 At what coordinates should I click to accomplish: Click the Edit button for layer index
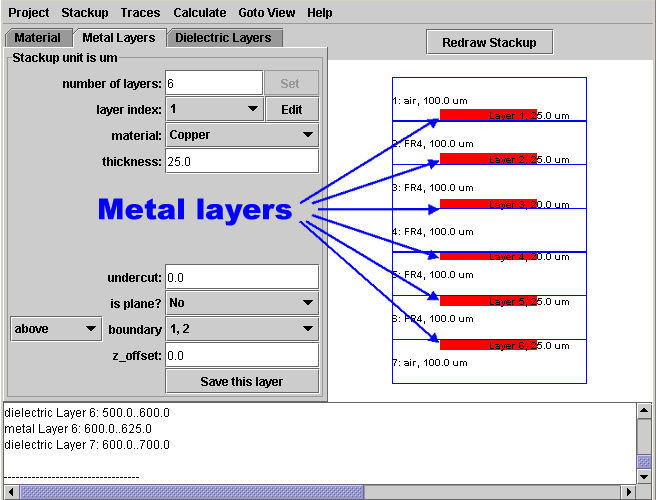coord(291,109)
